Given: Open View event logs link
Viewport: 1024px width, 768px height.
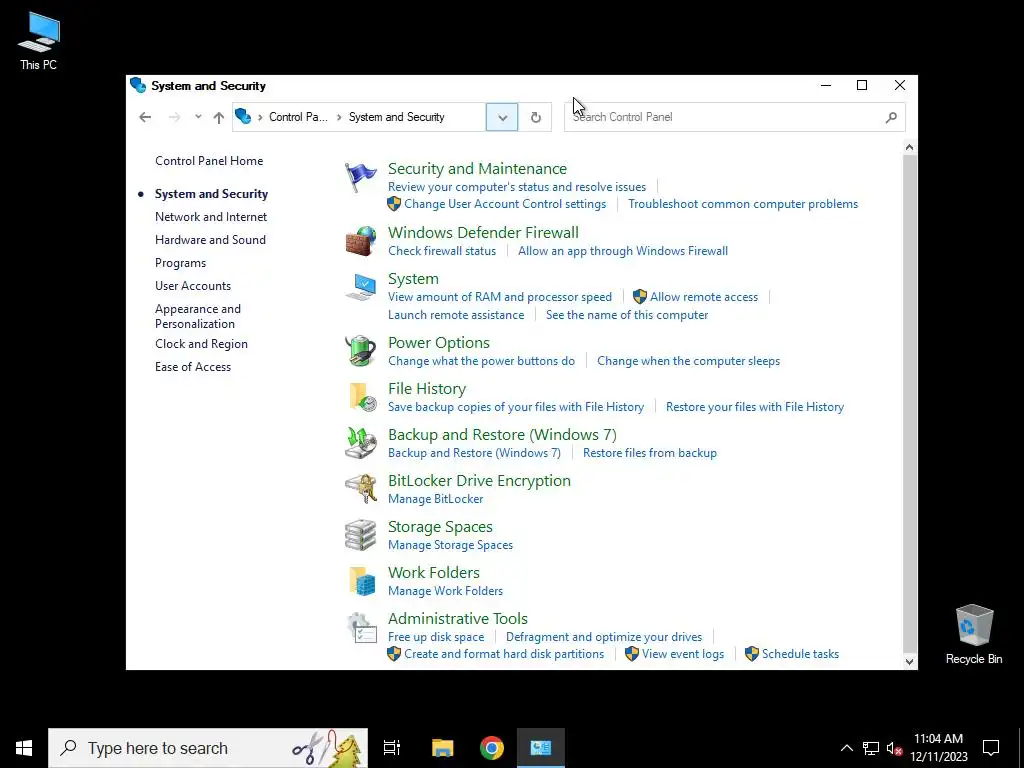Looking at the screenshot, I should [682, 654].
